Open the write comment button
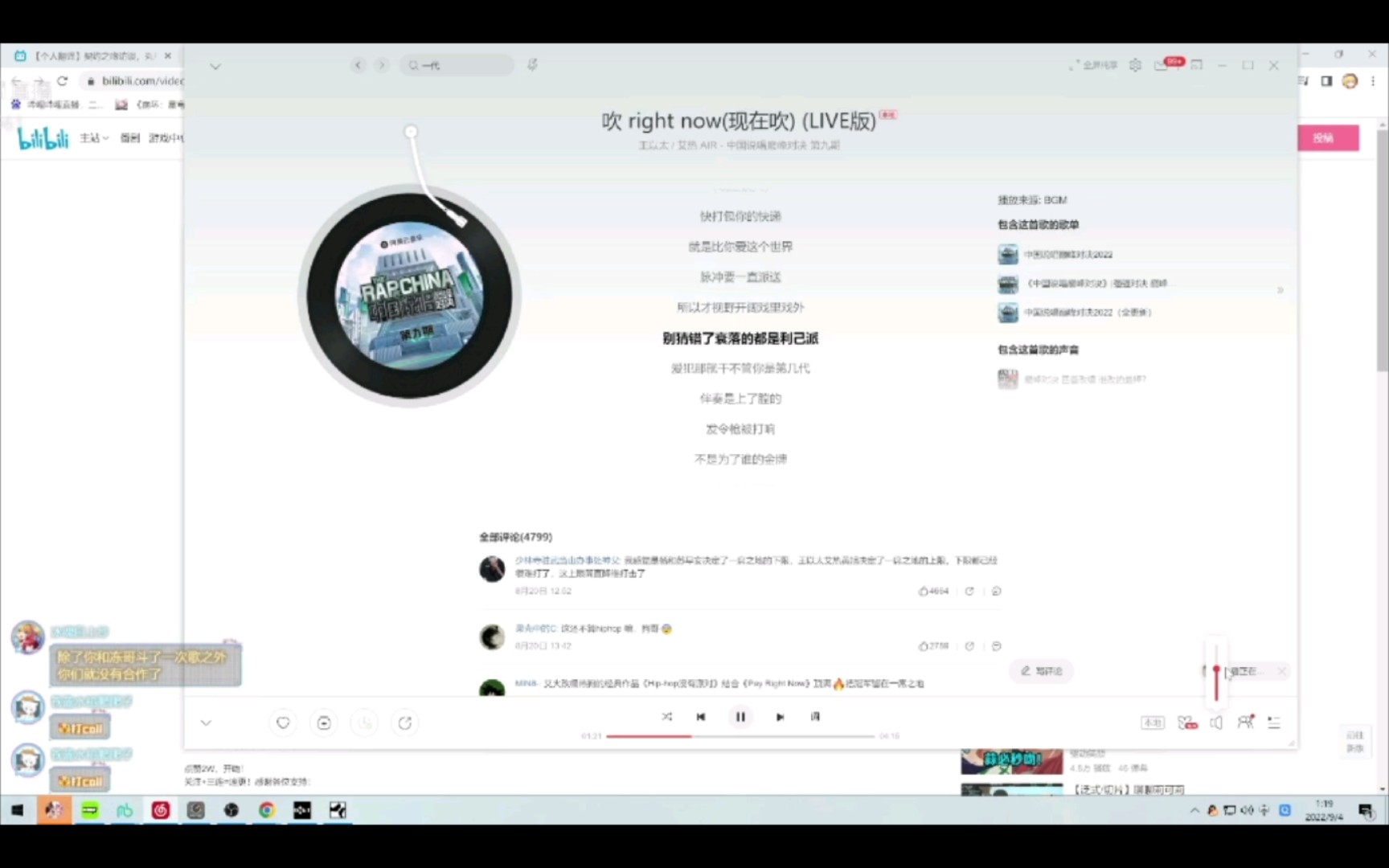1389x868 pixels. 1041,671
